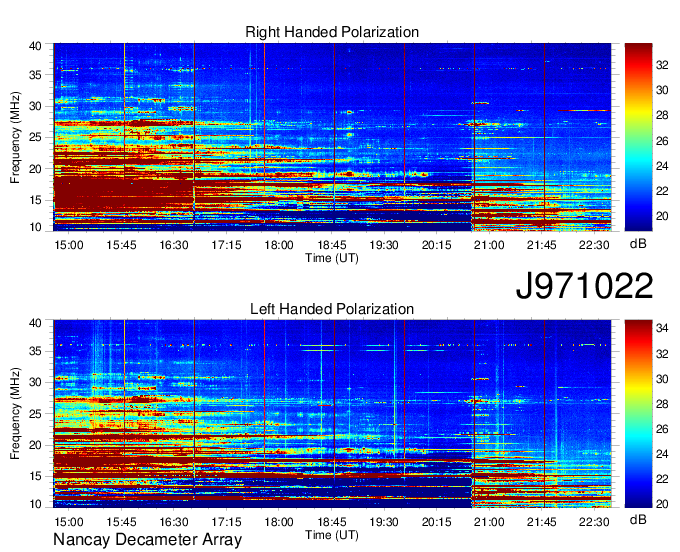Click the 15 MHz tick of Right Handed plot
Image resolution: width=680 pixels, height=552 pixels.
point(35,200)
